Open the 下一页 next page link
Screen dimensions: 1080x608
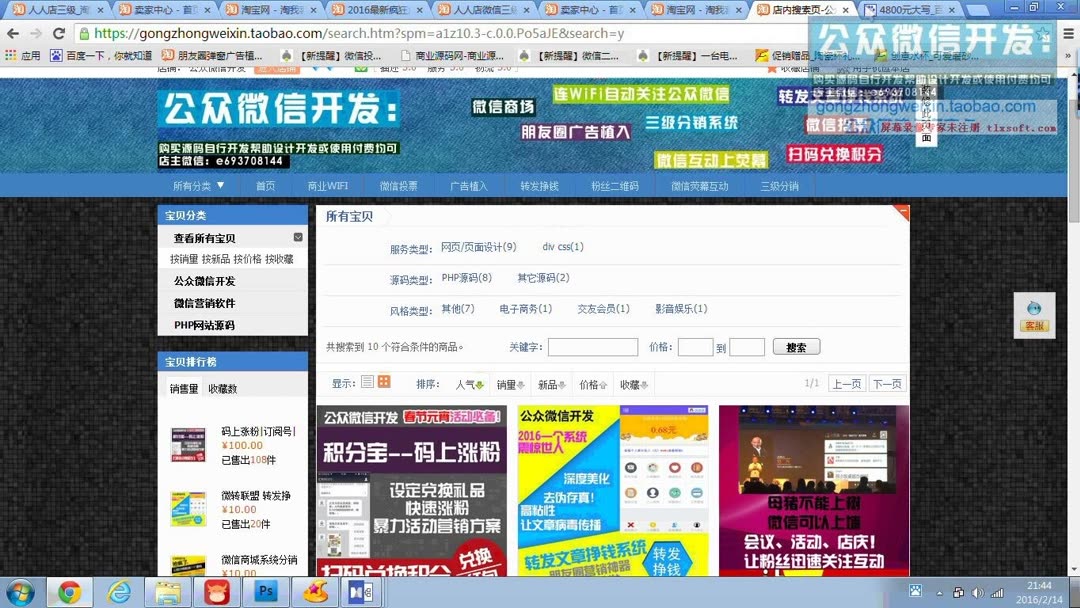point(886,383)
